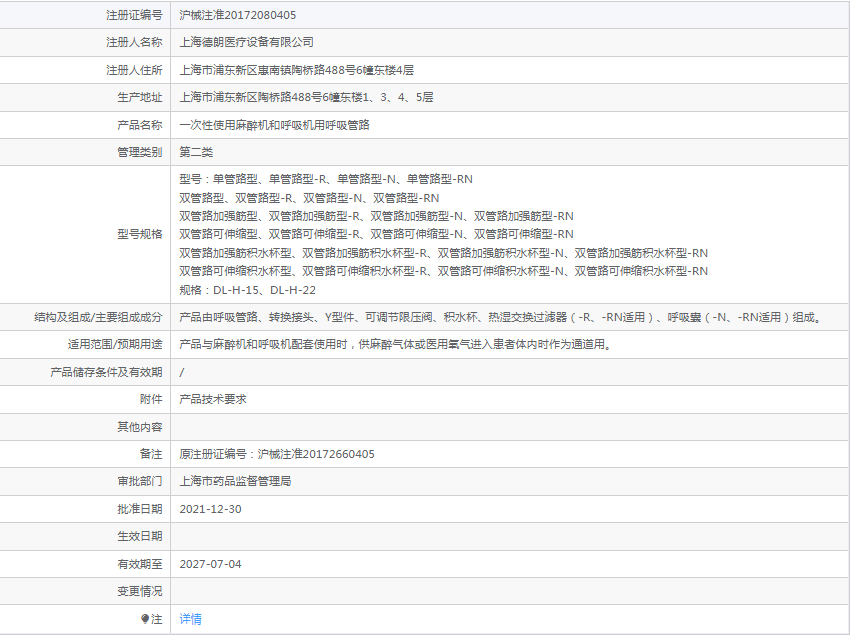Click the 适用范围/预期用途 intended use text
This screenshot has height=641, width=857.
(x=394, y=344)
